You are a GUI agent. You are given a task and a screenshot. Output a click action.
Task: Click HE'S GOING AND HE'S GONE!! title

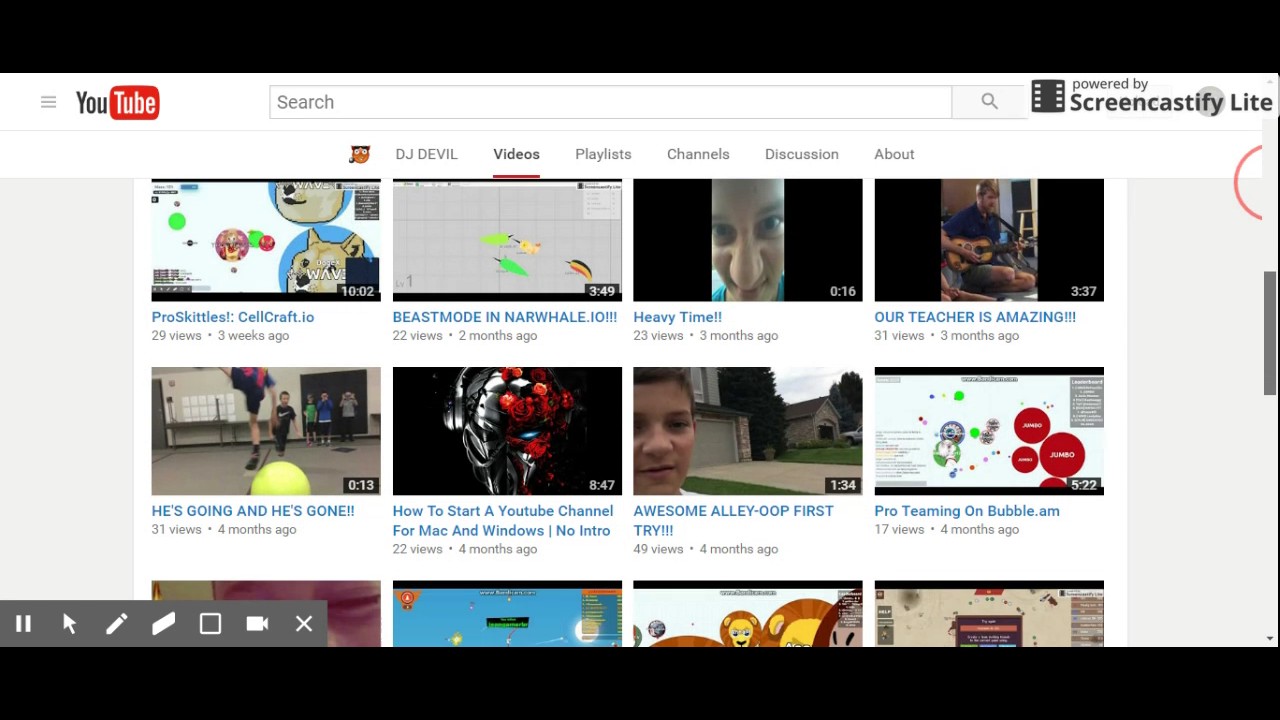253,511
